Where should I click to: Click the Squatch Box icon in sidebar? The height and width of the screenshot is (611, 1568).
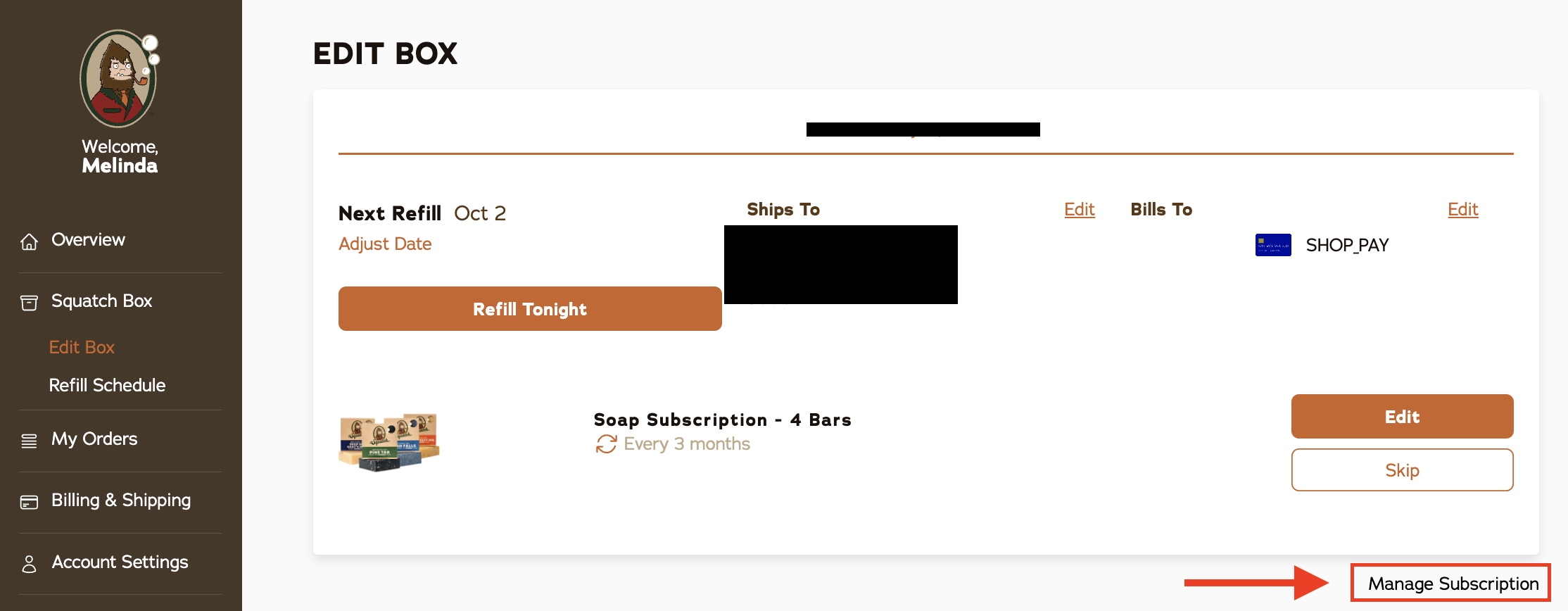[x=29, y=303]
